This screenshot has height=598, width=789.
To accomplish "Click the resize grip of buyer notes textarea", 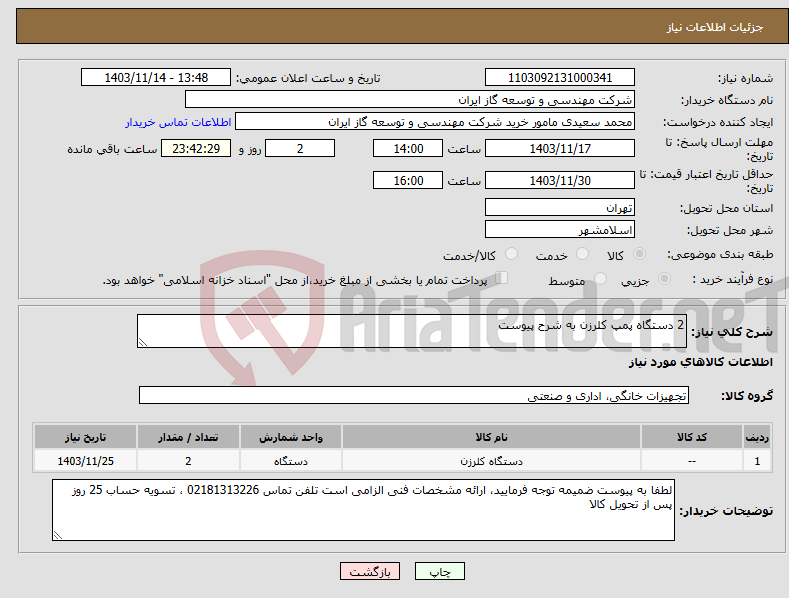I will pos(57,536).
